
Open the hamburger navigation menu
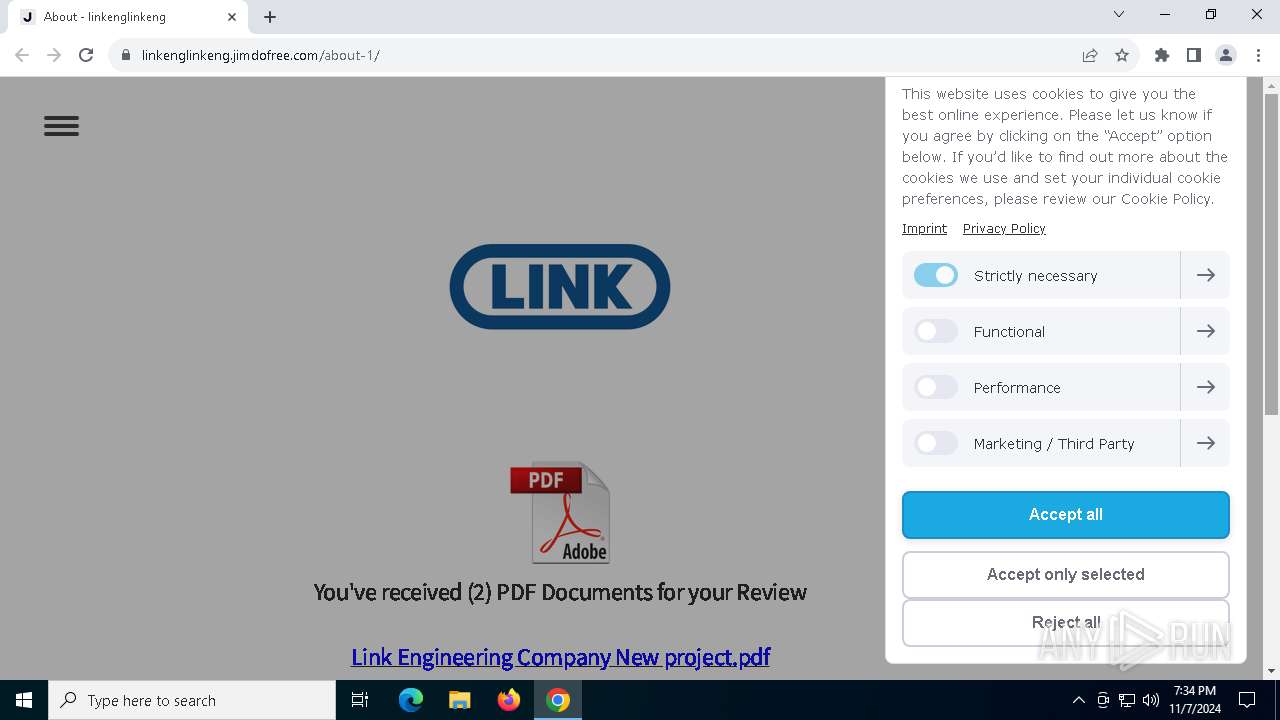coord(61,126)
